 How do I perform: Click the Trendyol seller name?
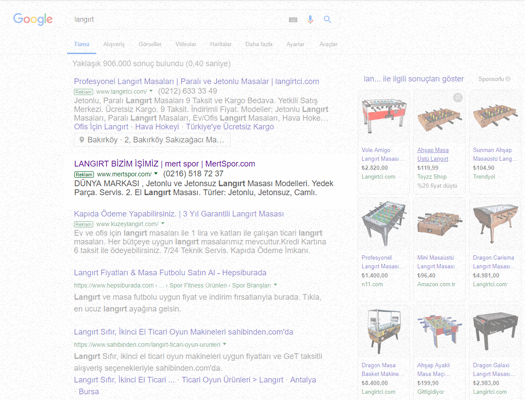pos(484,177)
